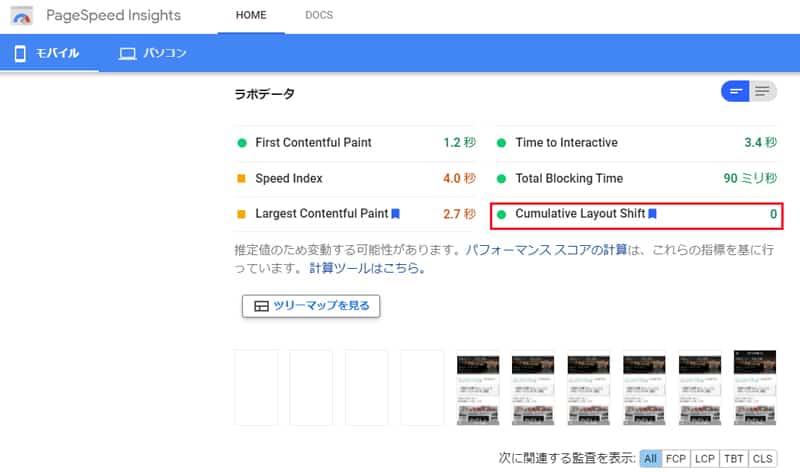Click the Cumulative Layout Shift metric
The image size is (800, 472).
pyautogui.click(x=636, y=214)
